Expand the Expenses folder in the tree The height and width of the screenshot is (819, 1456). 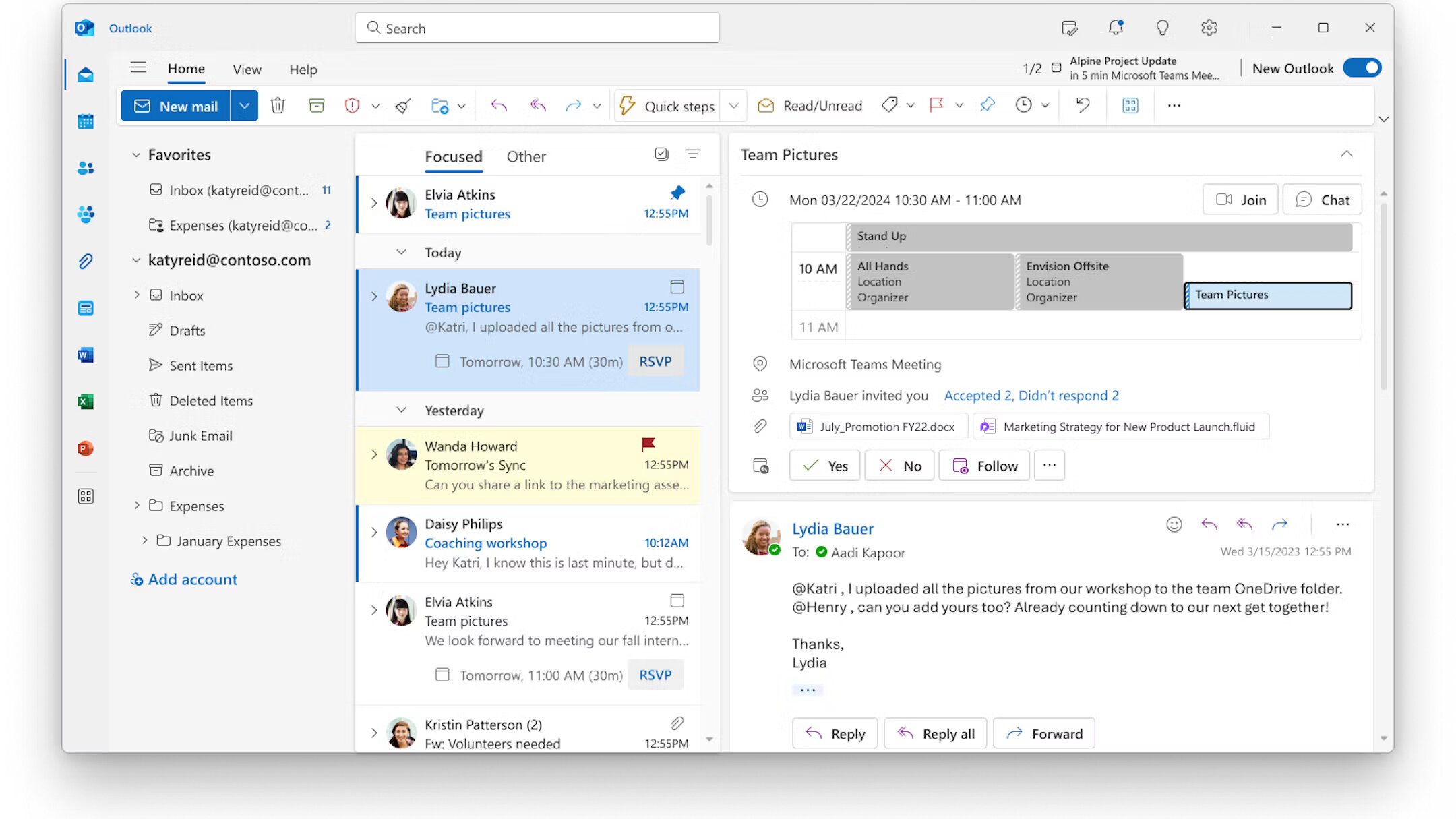137,506
